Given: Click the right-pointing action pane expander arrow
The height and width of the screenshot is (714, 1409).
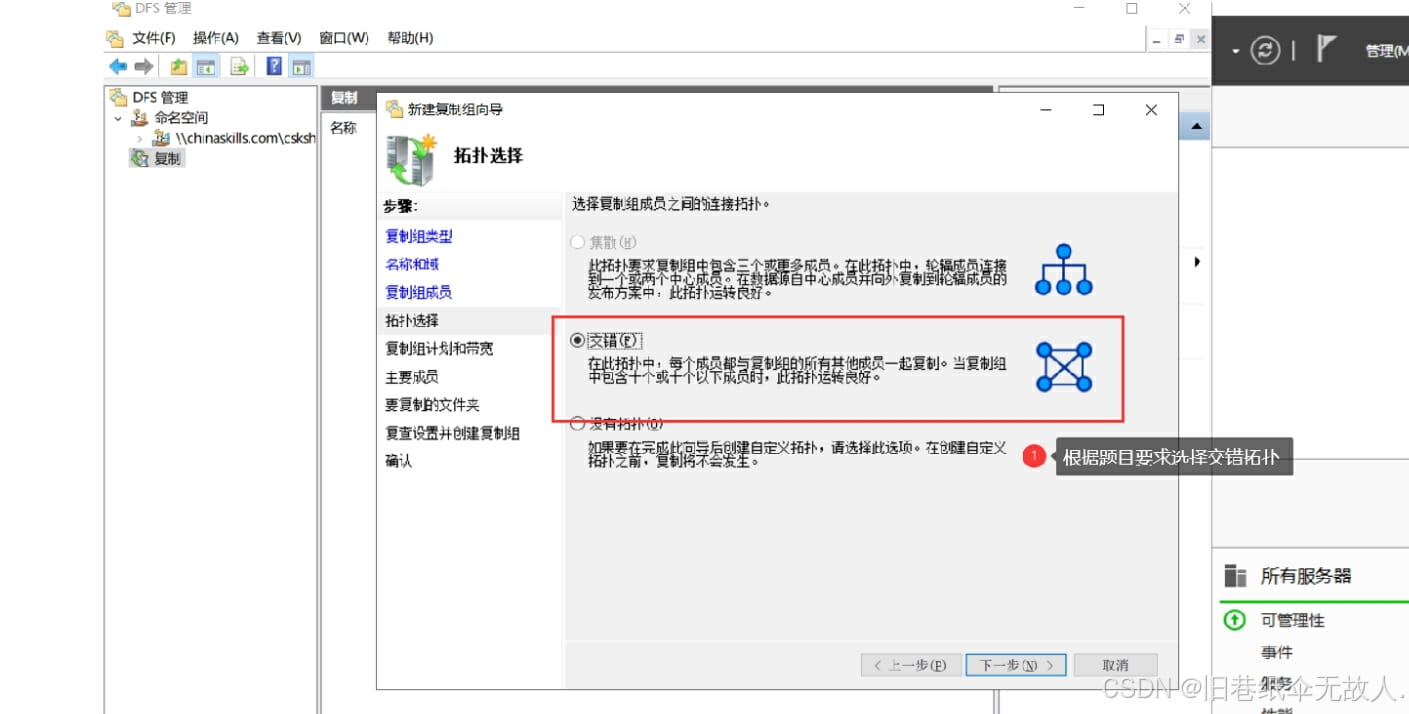Looking at the screenshot, I should pyautogui.click(x=1197, y=261).
